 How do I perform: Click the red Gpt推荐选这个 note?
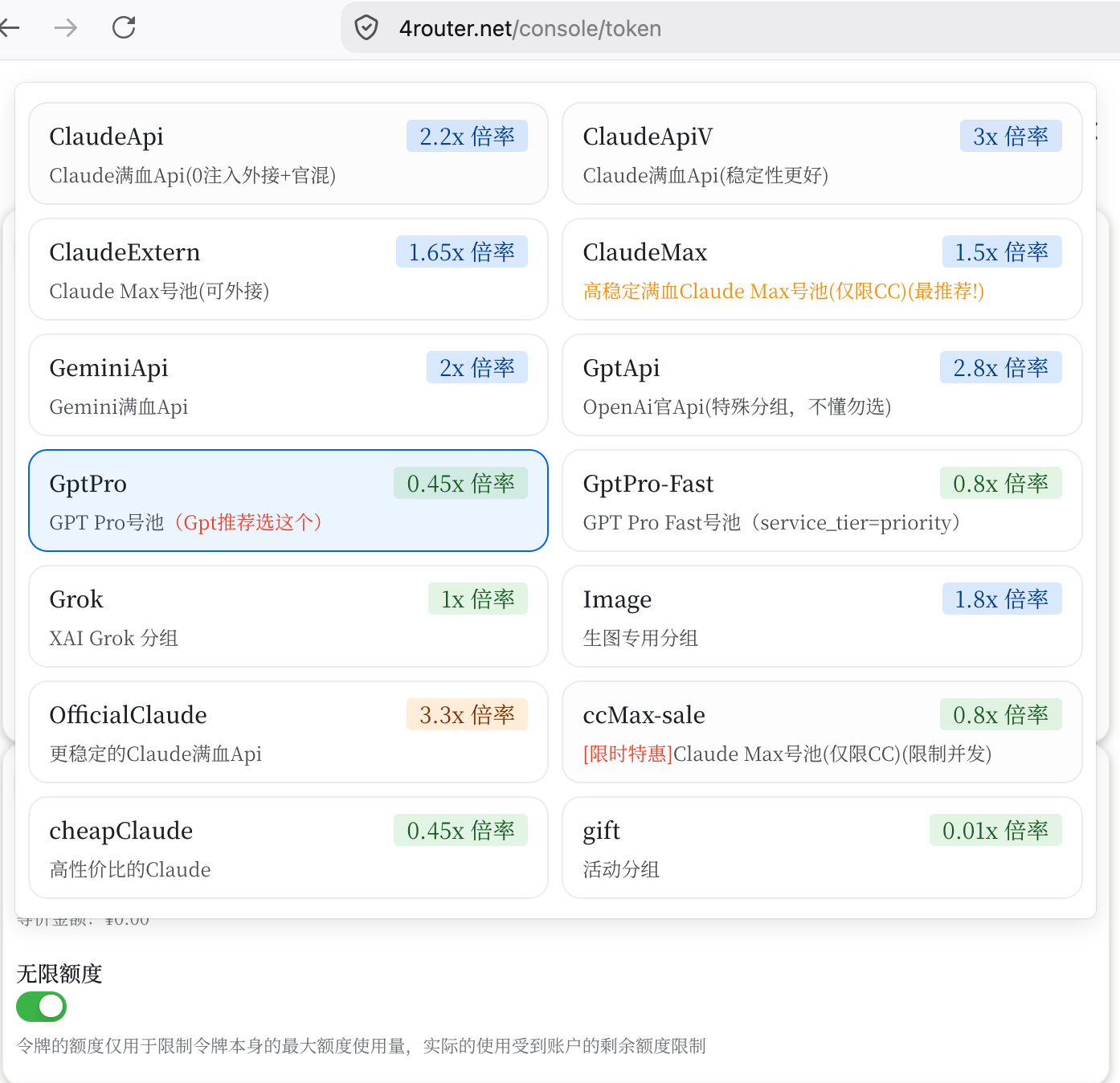coord(247,522)
